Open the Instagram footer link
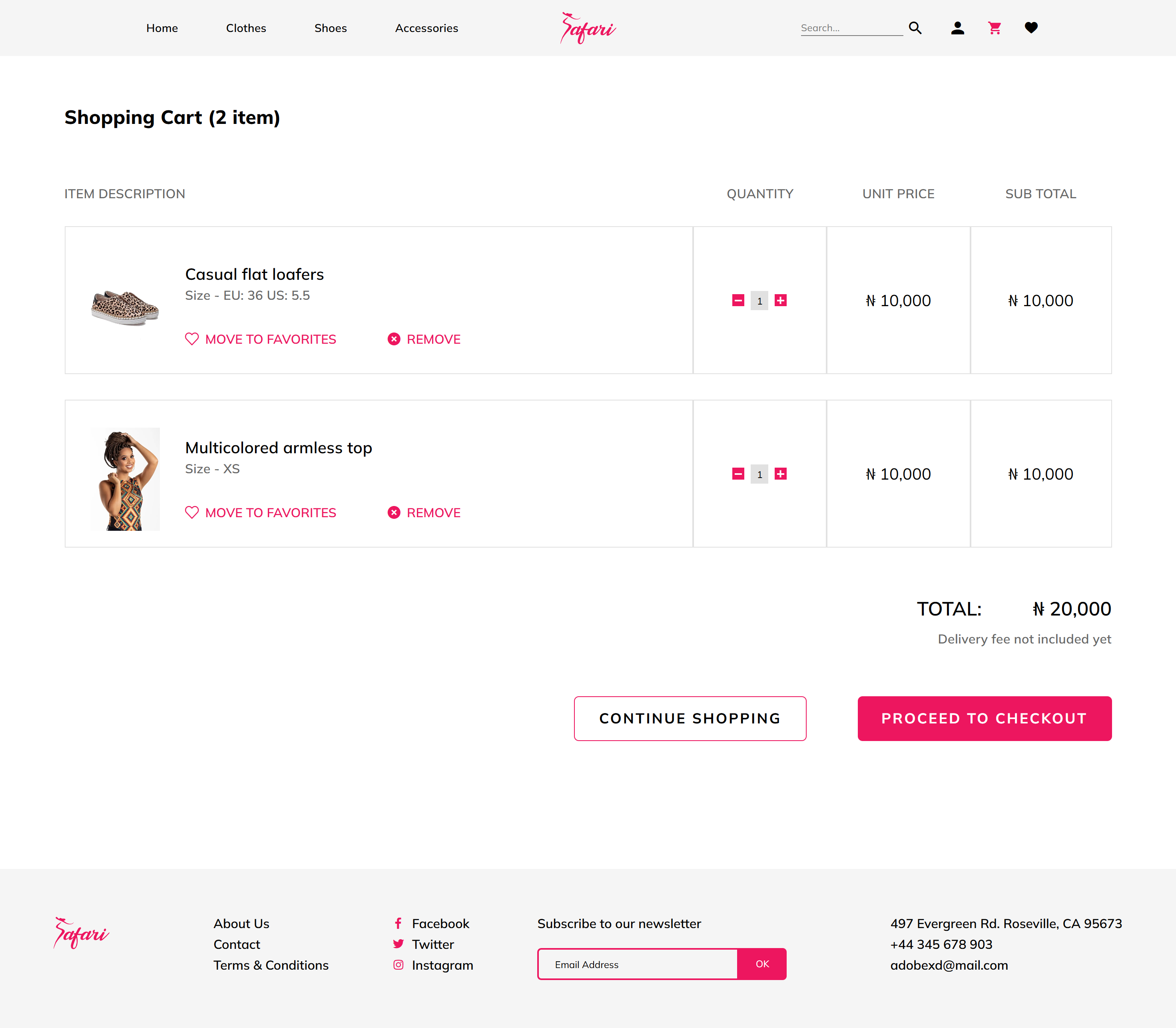Viewport: 1176px width, 1028px height. [442, 966]
